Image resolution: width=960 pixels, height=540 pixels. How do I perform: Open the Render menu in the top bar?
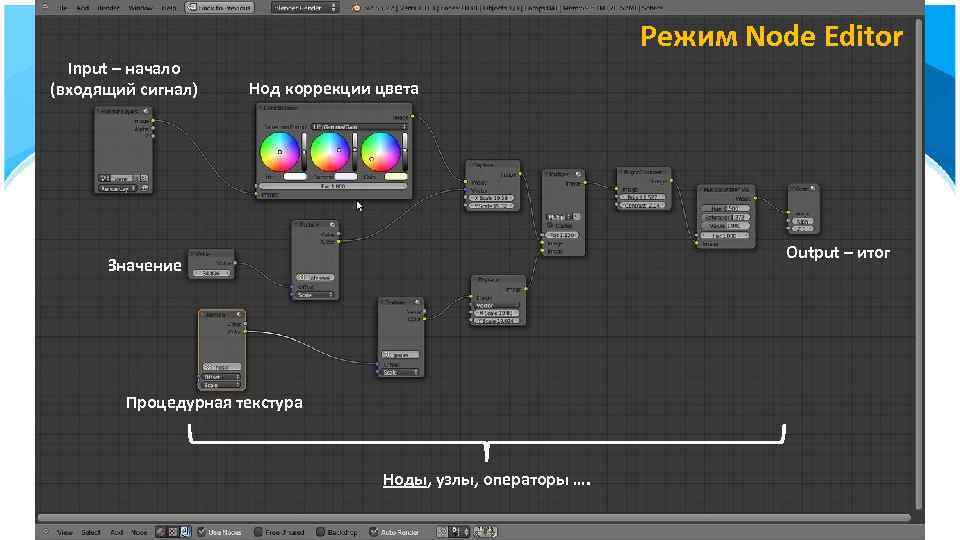point(109,8)
